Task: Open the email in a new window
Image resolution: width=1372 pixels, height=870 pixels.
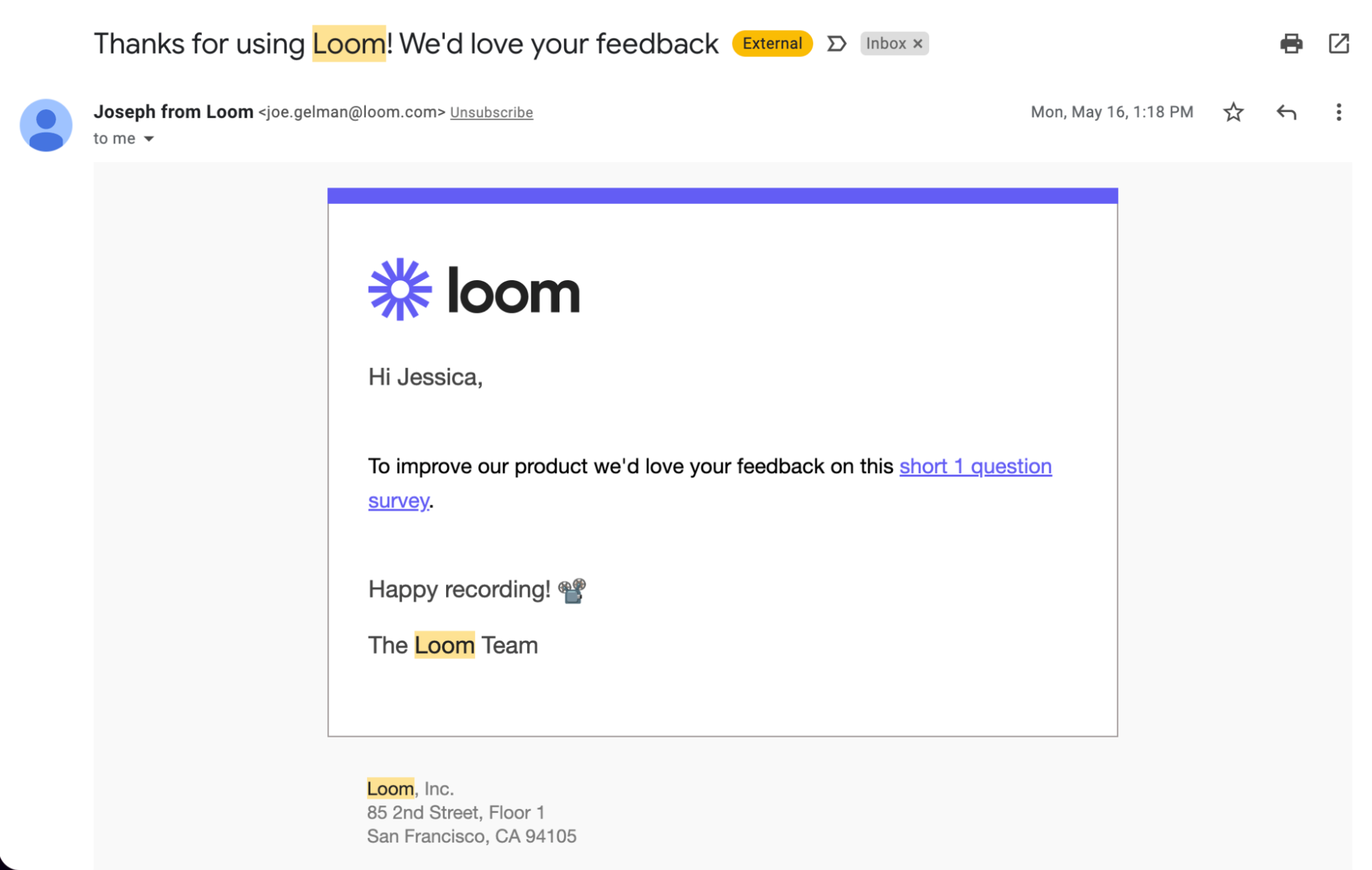Action: 1338,44
